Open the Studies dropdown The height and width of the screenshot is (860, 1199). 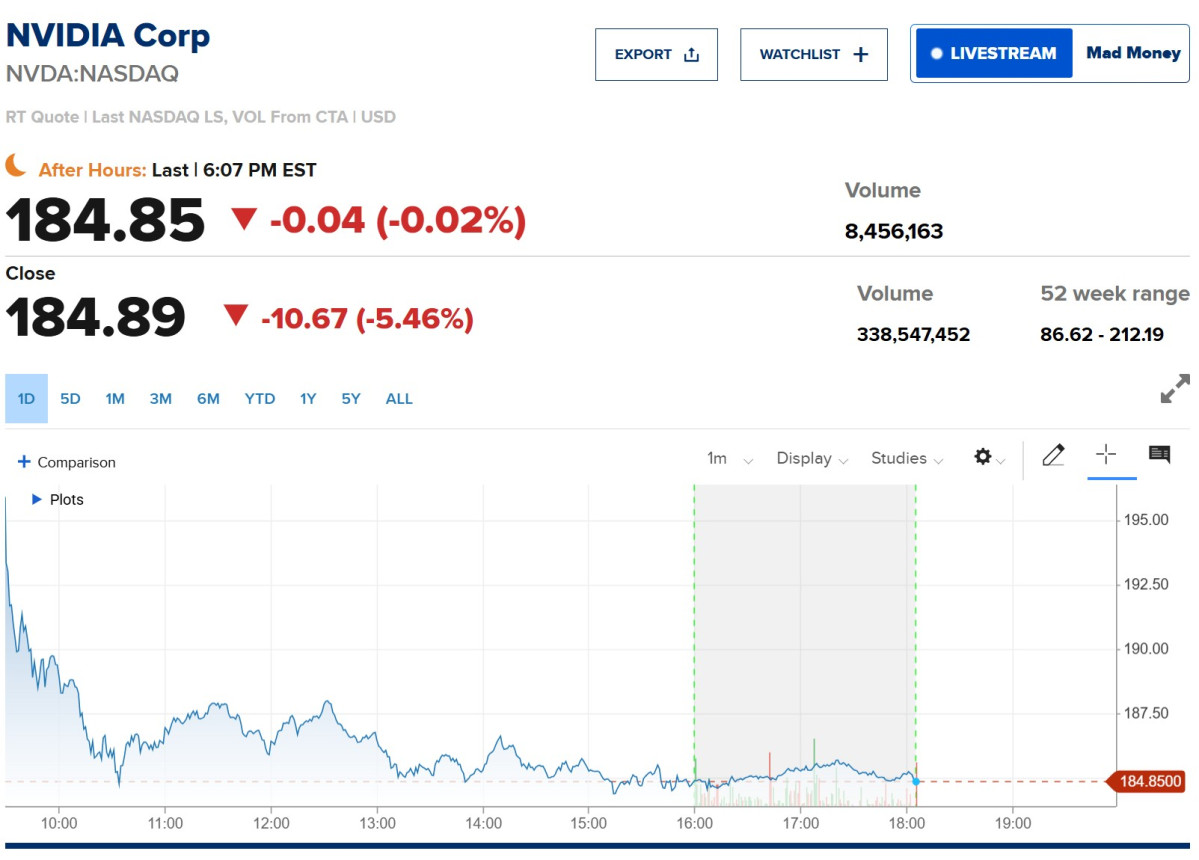(907, 458)
